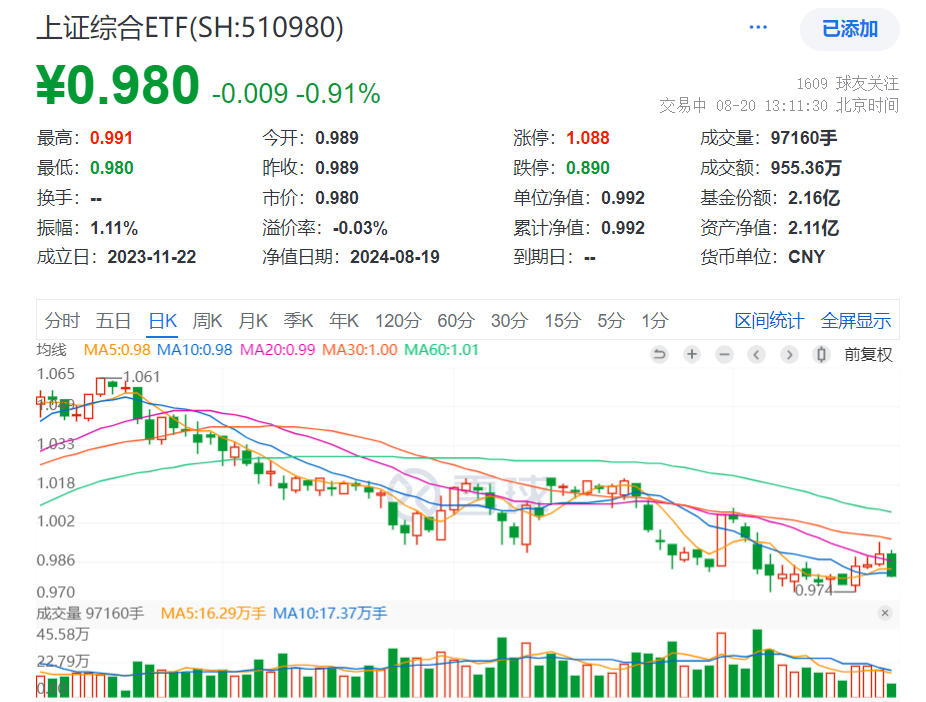
Task: Click the MA20:0.99 moving average label
Action: (278, 350)
